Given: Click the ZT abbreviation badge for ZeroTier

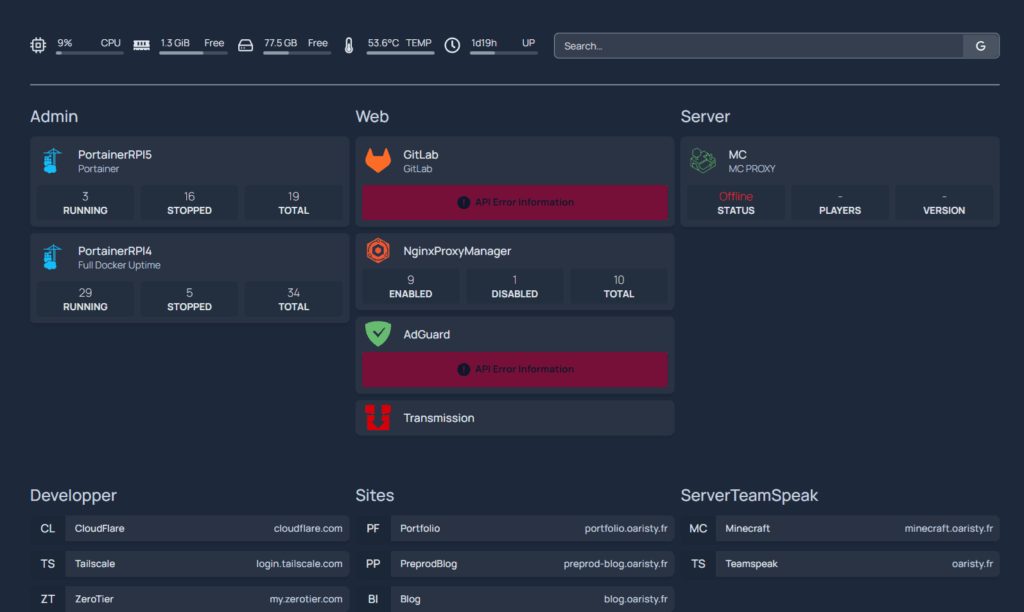Looking at the screenshot, I should pyautogui.click(x=48, y=599).
